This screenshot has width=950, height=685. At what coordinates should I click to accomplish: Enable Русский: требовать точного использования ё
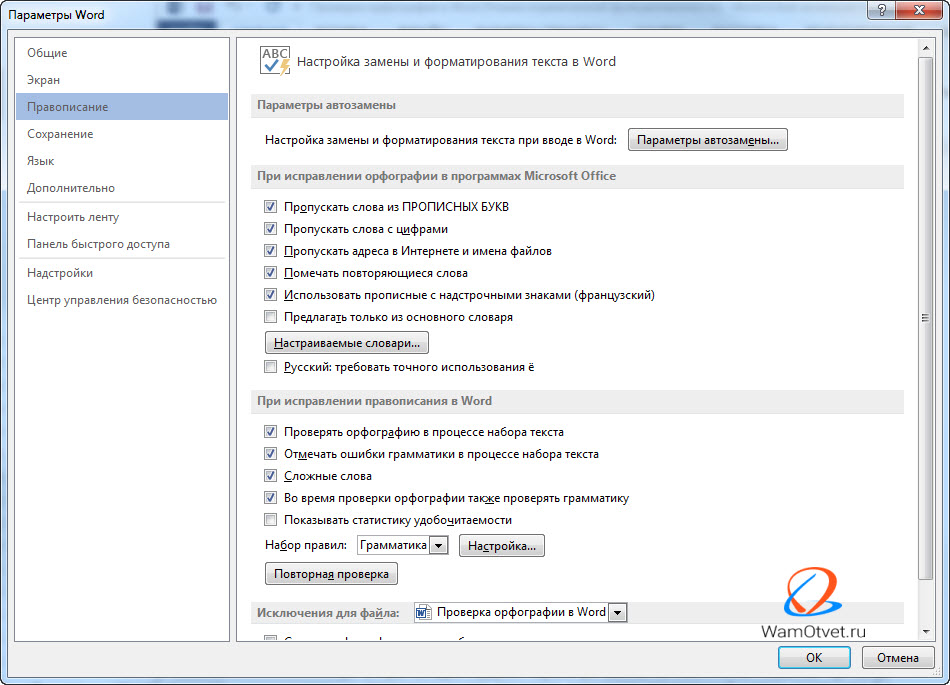(x=270, y=367)
